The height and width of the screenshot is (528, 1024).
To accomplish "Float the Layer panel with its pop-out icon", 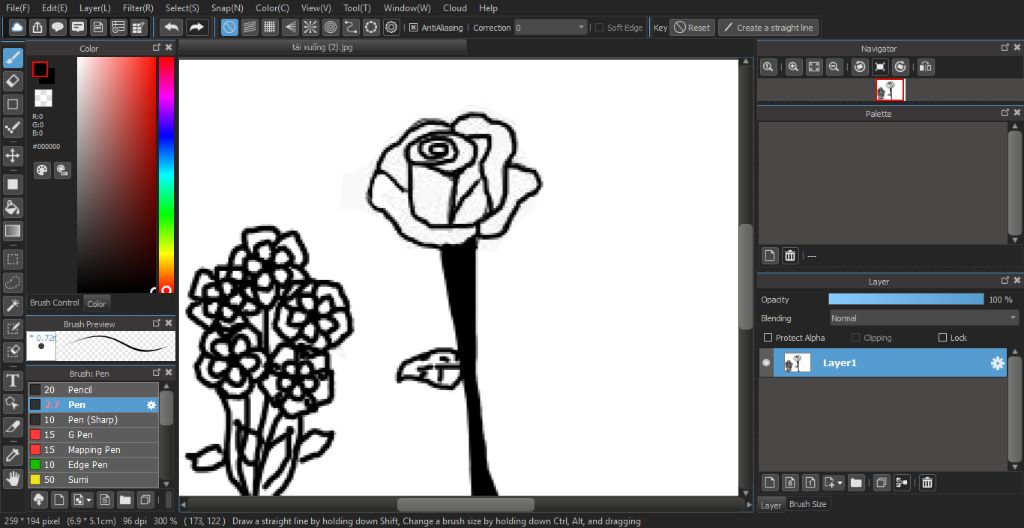I will 1005,280.
